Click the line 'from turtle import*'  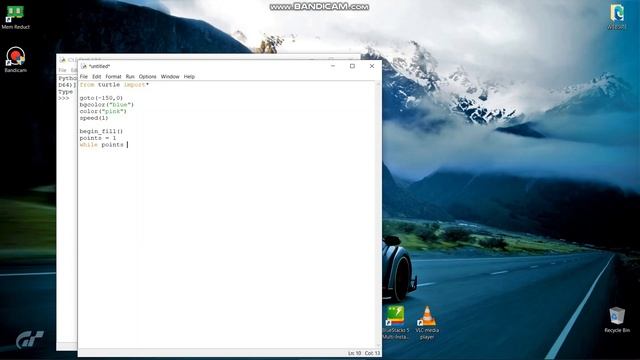pyautogui.click(x=114, y=85)
